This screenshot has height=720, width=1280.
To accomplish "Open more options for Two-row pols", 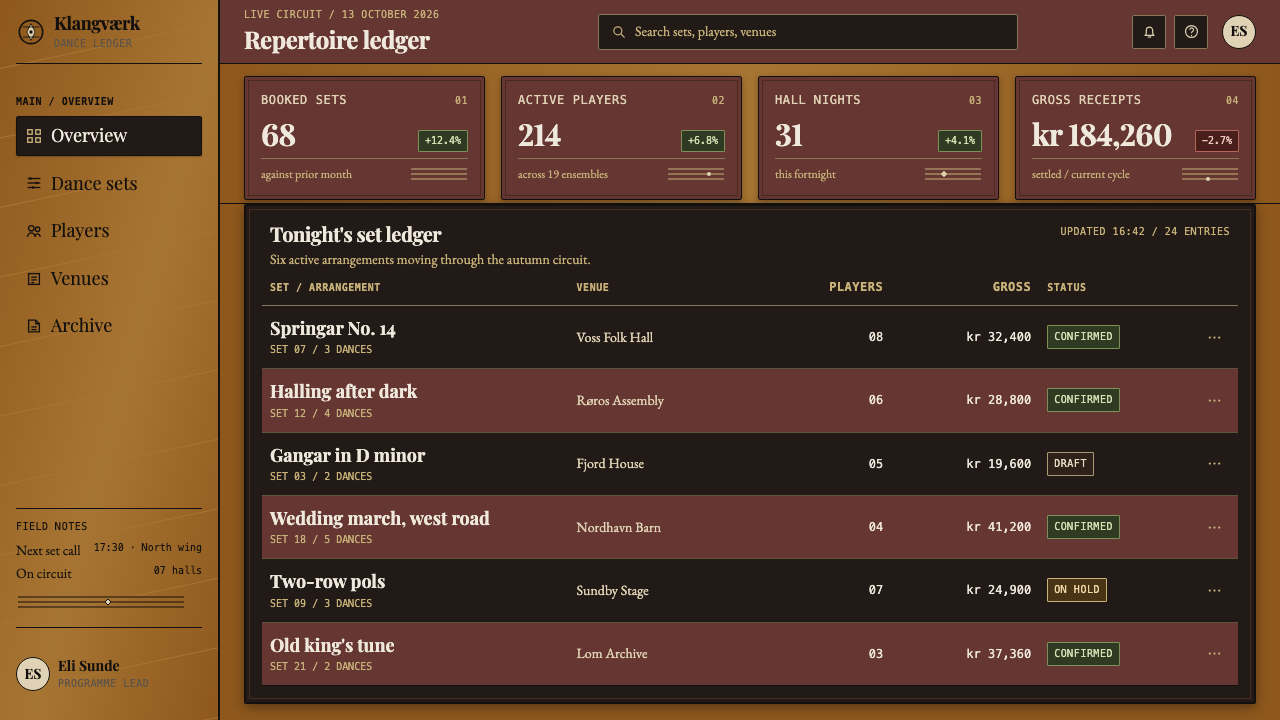I will pos(1214,590).
